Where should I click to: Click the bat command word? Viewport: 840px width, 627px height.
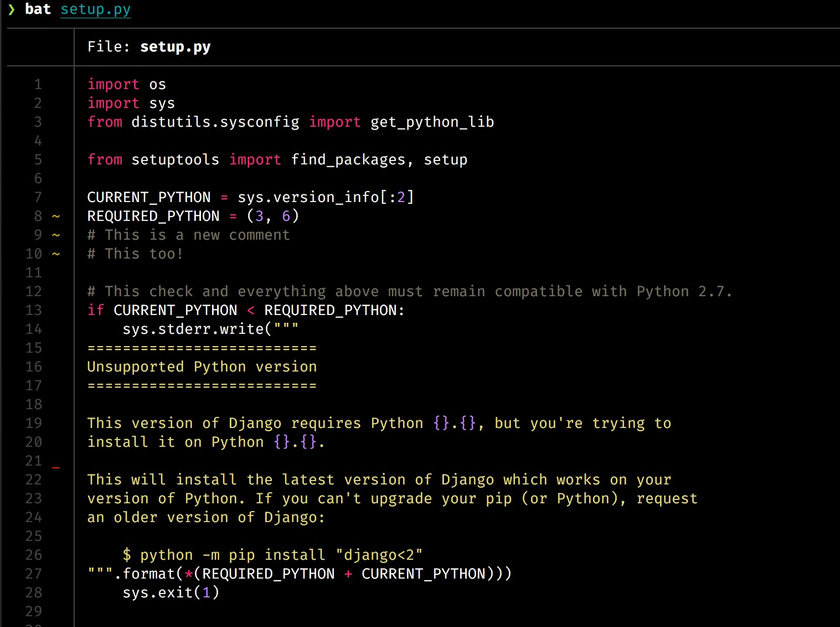tap(38, 10)
